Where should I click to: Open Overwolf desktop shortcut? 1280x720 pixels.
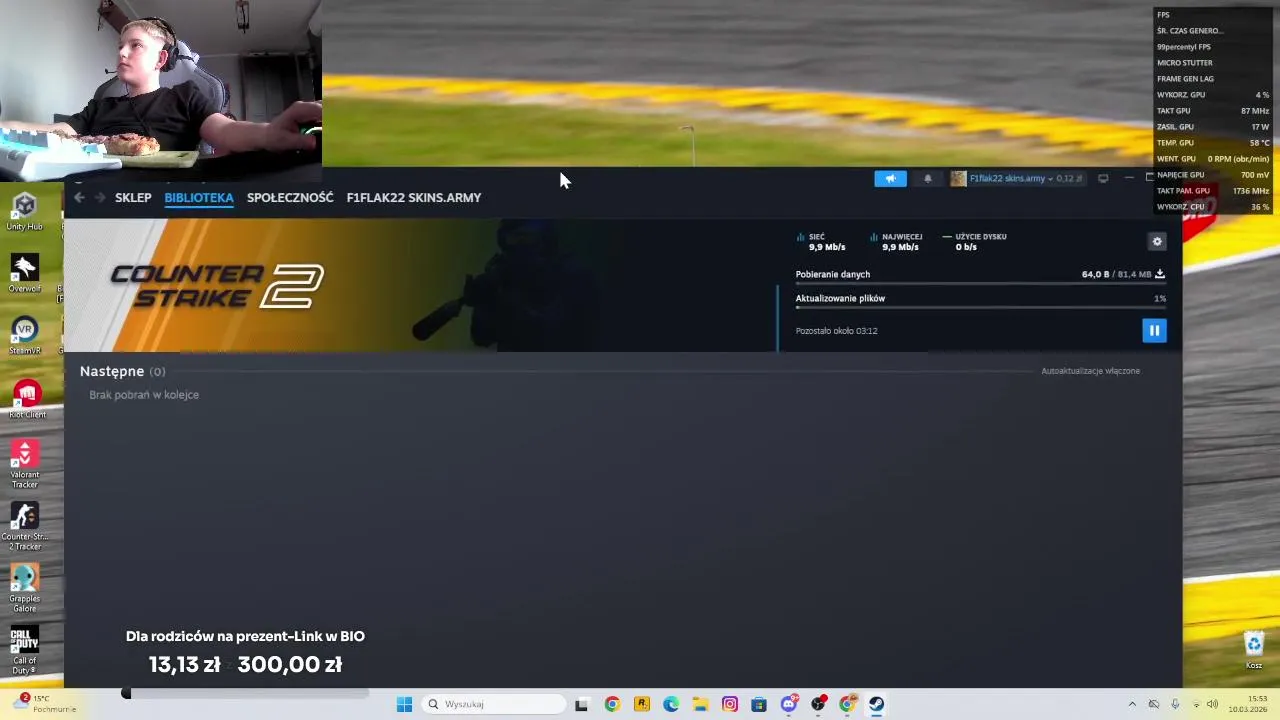(x=25, y=274)
